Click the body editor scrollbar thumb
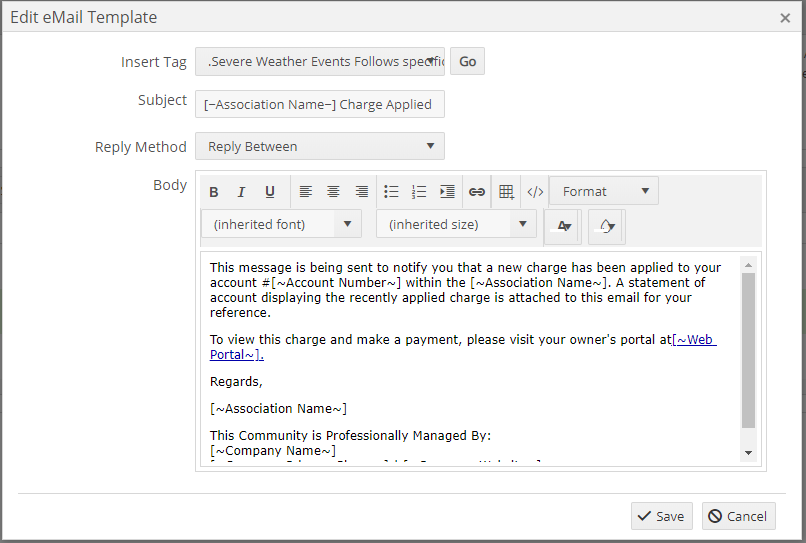806x543 pixels. pos(748,351)
